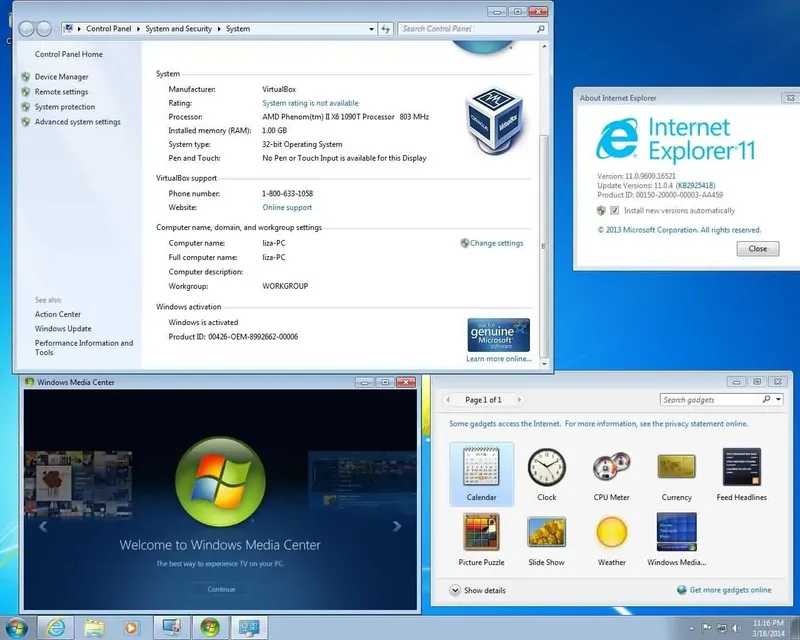The height and width of the screenshot is (640, 800).
Task: Click the Action Center flag in system tray
Action: pyautogui.click(x=707, y=628)
